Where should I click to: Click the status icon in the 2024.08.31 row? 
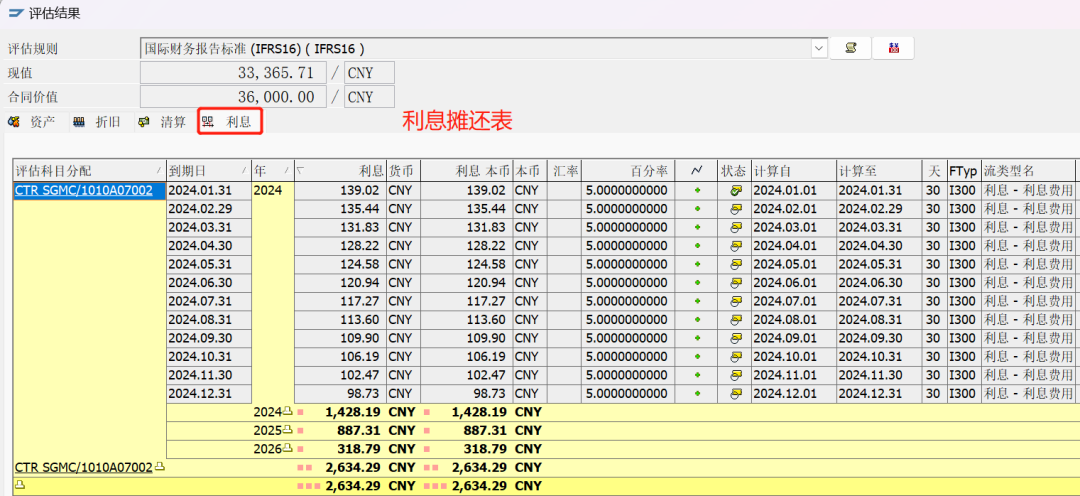click(x=736, y=320)
